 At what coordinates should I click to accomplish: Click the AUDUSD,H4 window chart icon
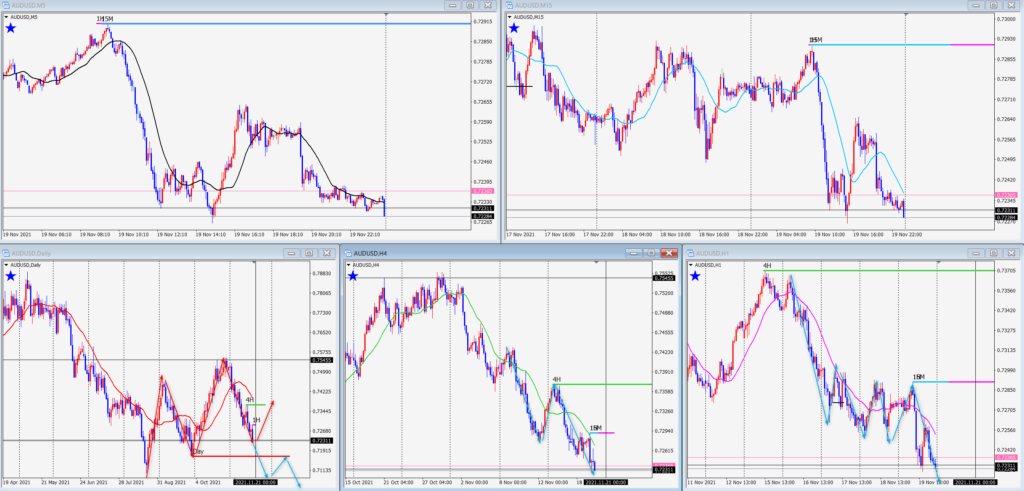(348, 253)
